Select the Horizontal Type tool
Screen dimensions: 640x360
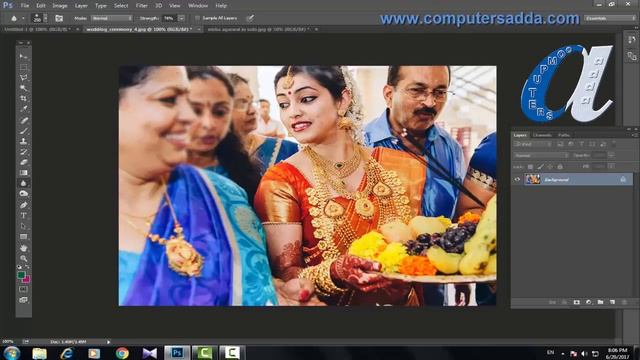(23, 216)
